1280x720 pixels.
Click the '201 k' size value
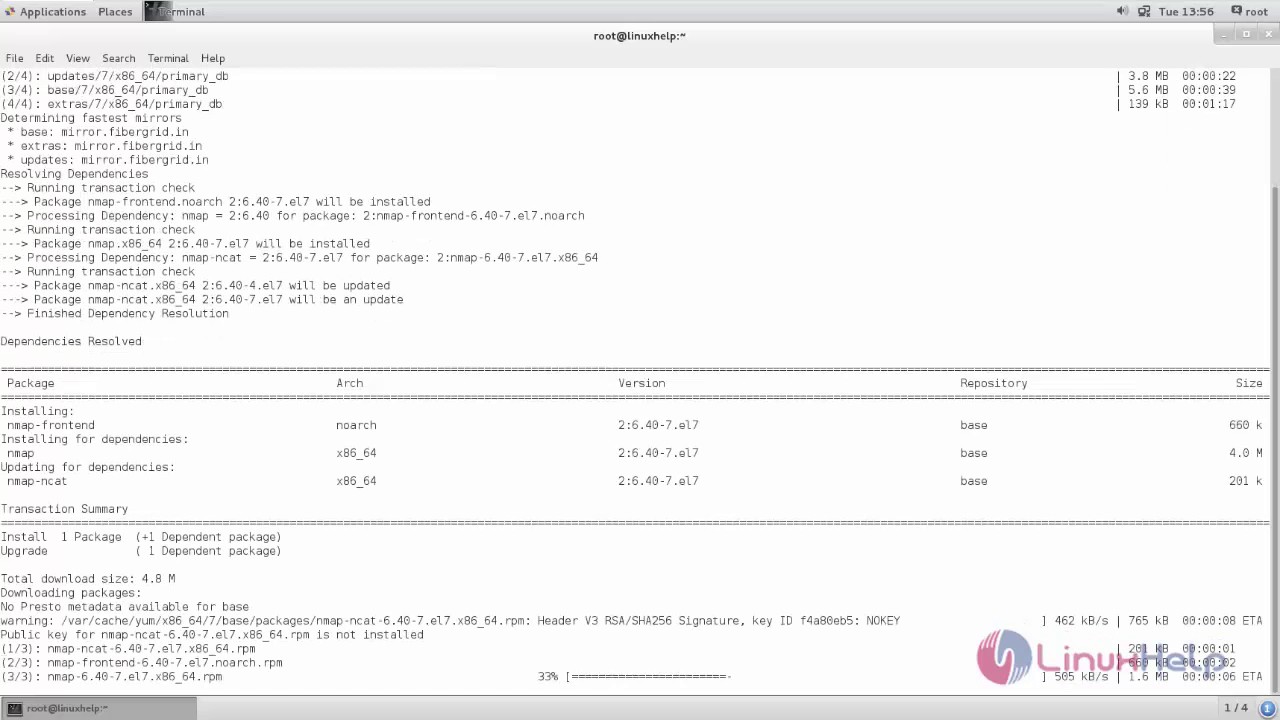tap(1245, 481)
